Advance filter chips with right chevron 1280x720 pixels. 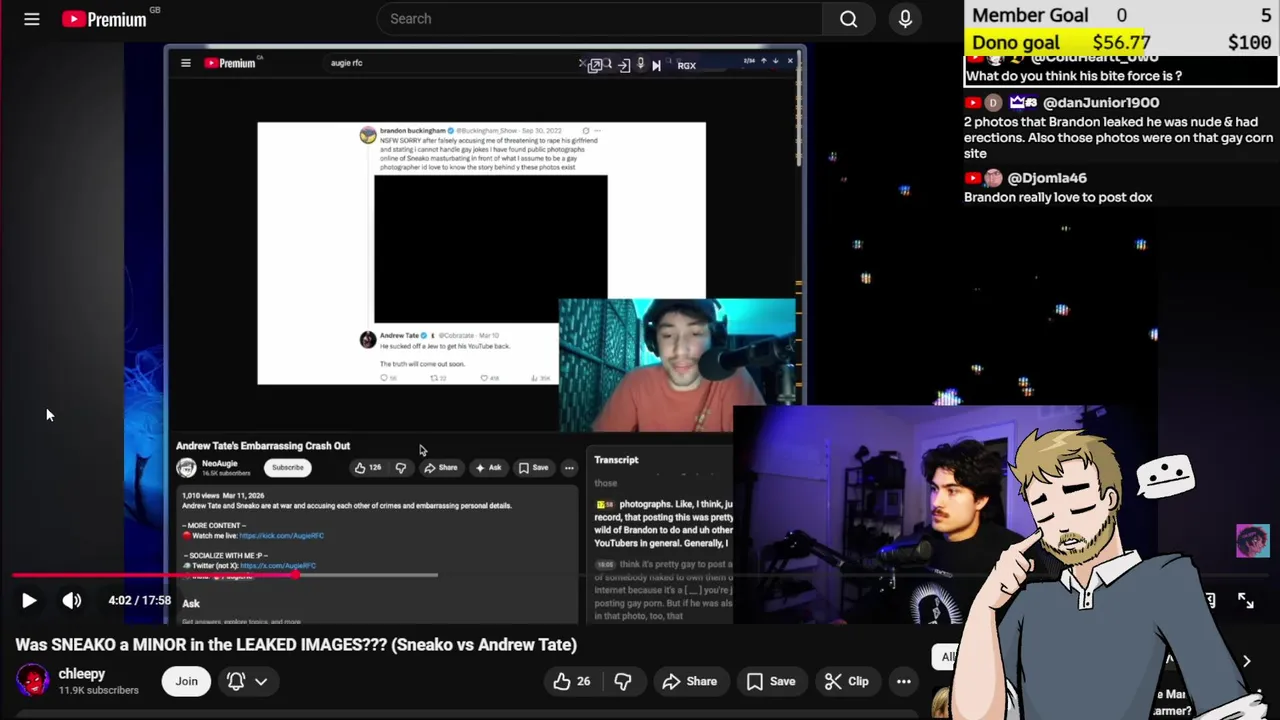pyautogui.click(x=1246, y=661)
